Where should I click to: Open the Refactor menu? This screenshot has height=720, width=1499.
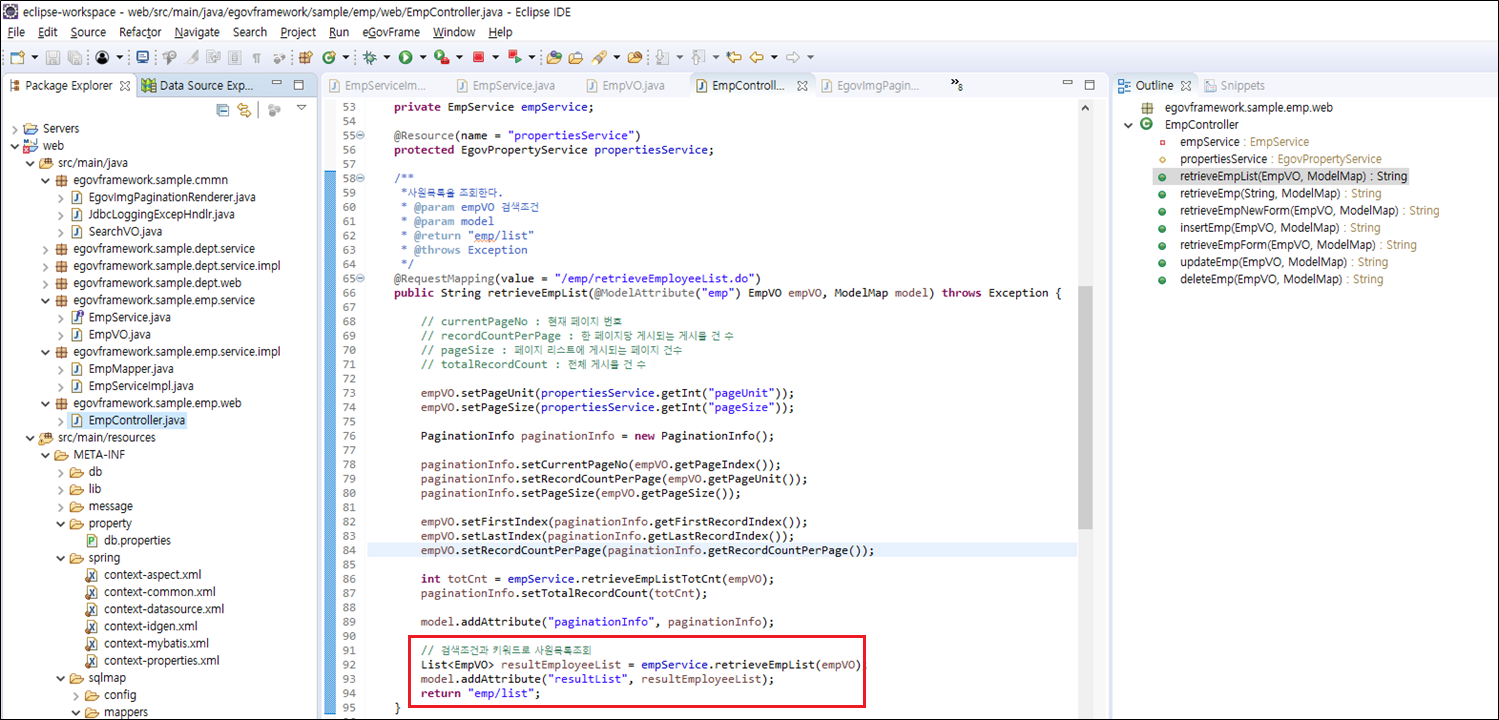(140, 32)
